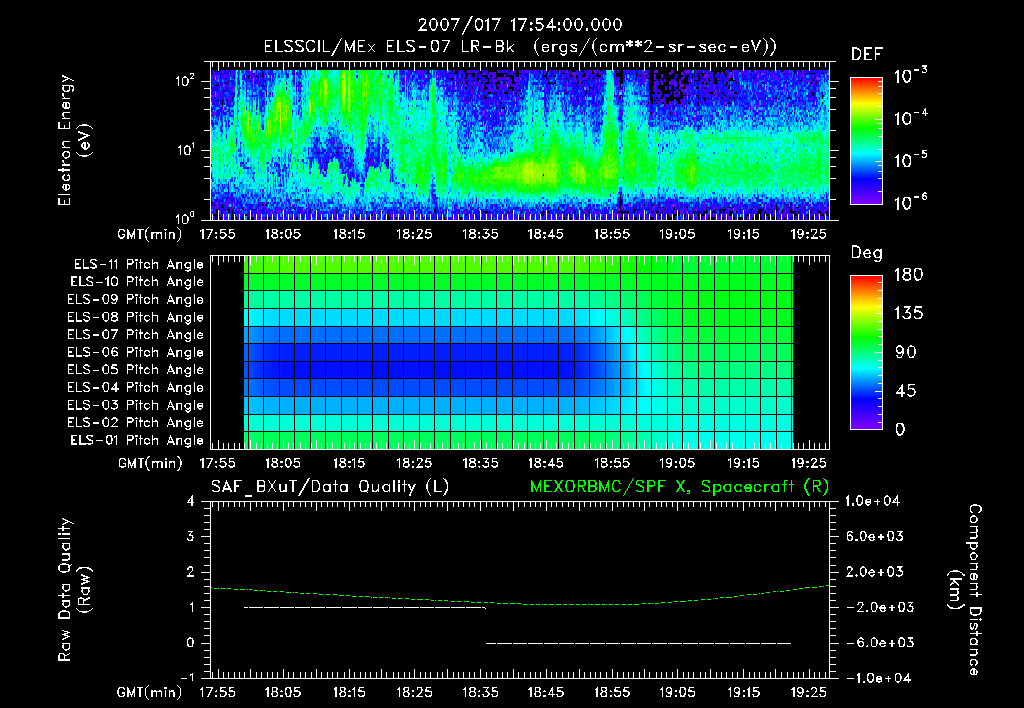Select the ELS-04 Pitch Angle row label

pyautogui.click(x=136, y=387)
